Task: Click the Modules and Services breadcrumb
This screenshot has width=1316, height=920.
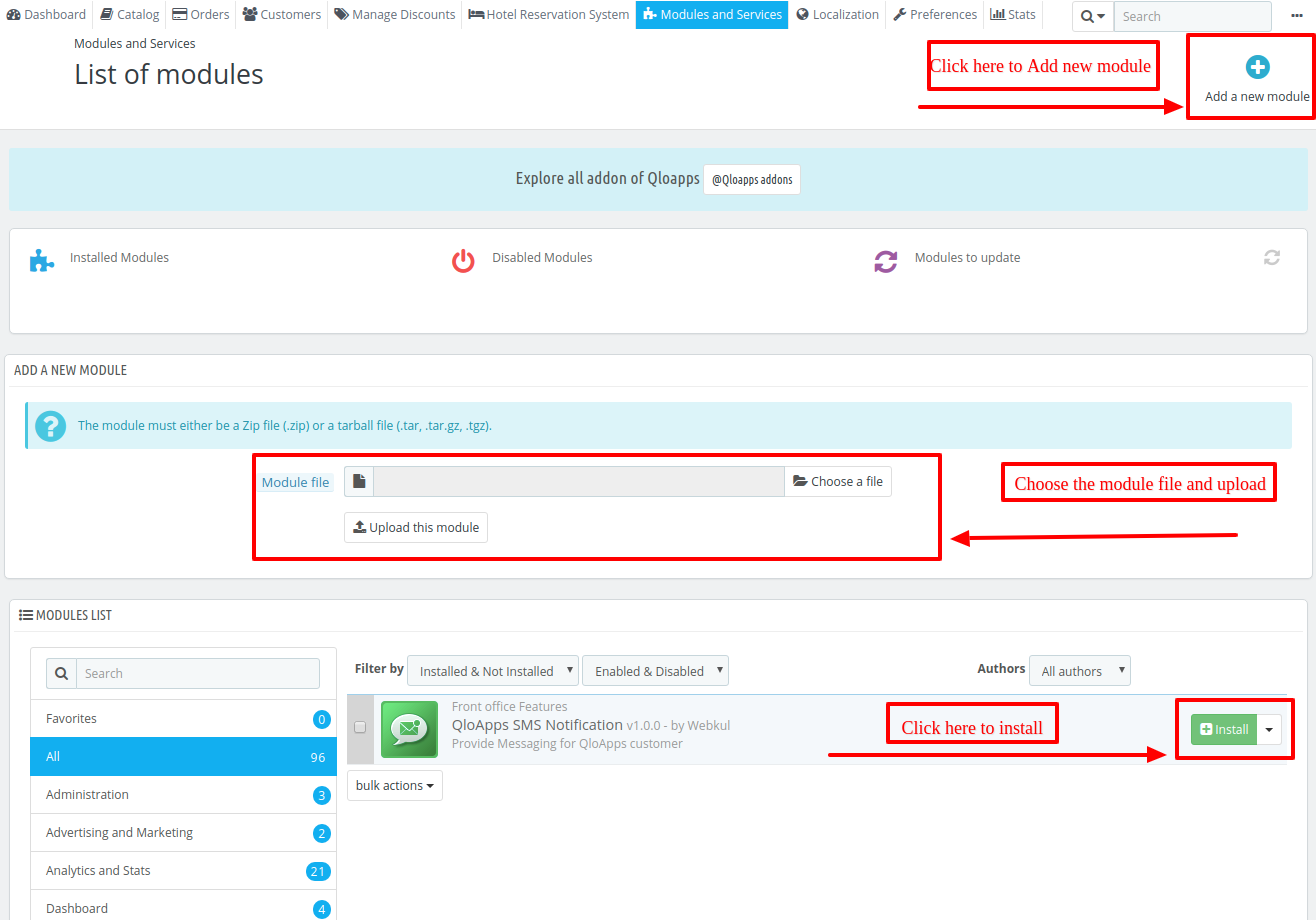Action: coord(135,44)
